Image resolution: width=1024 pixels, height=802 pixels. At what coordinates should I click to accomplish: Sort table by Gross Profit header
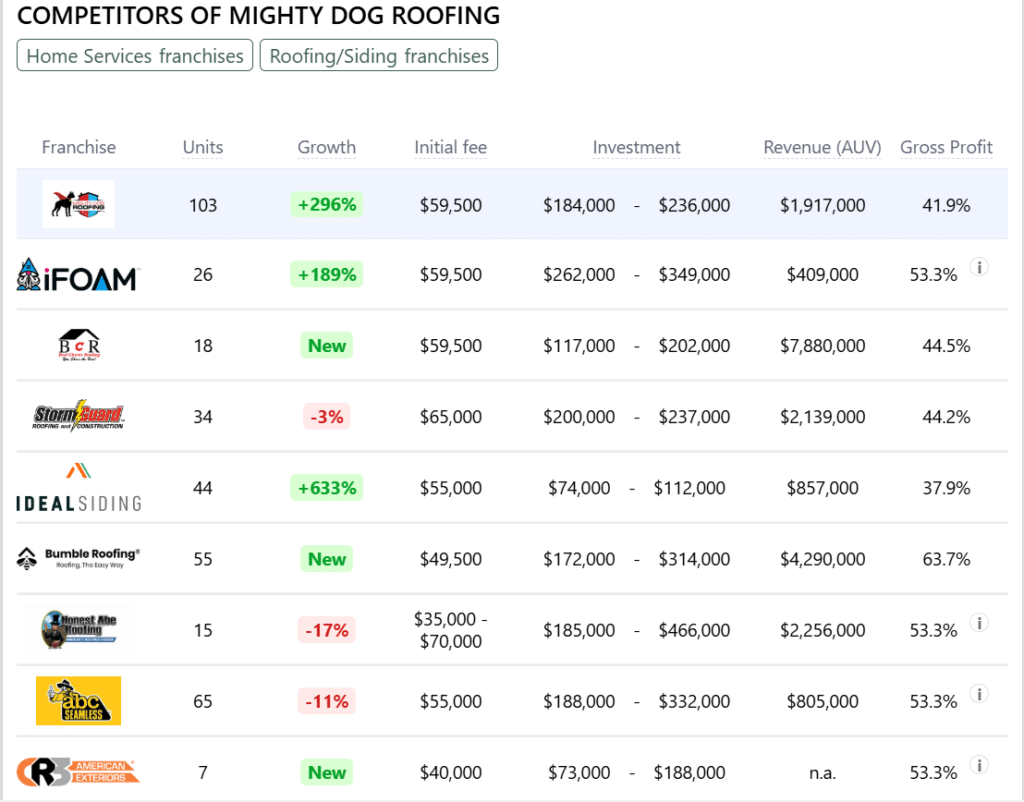tap(946, 148)
